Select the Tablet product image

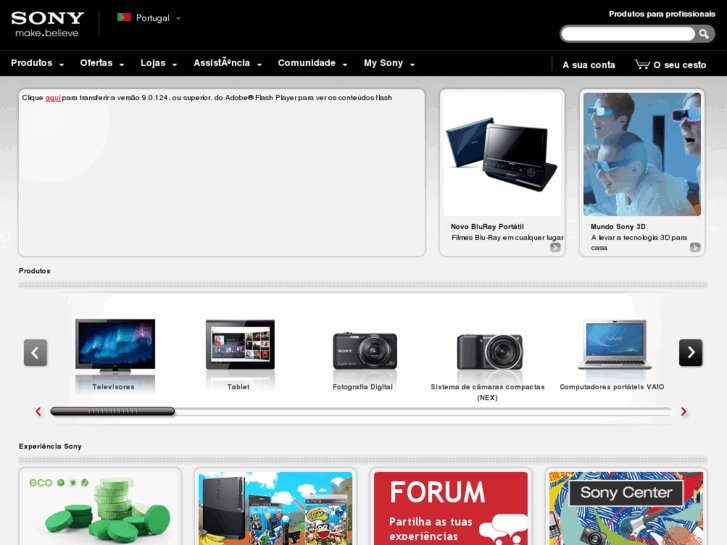[x=240, y=344]
